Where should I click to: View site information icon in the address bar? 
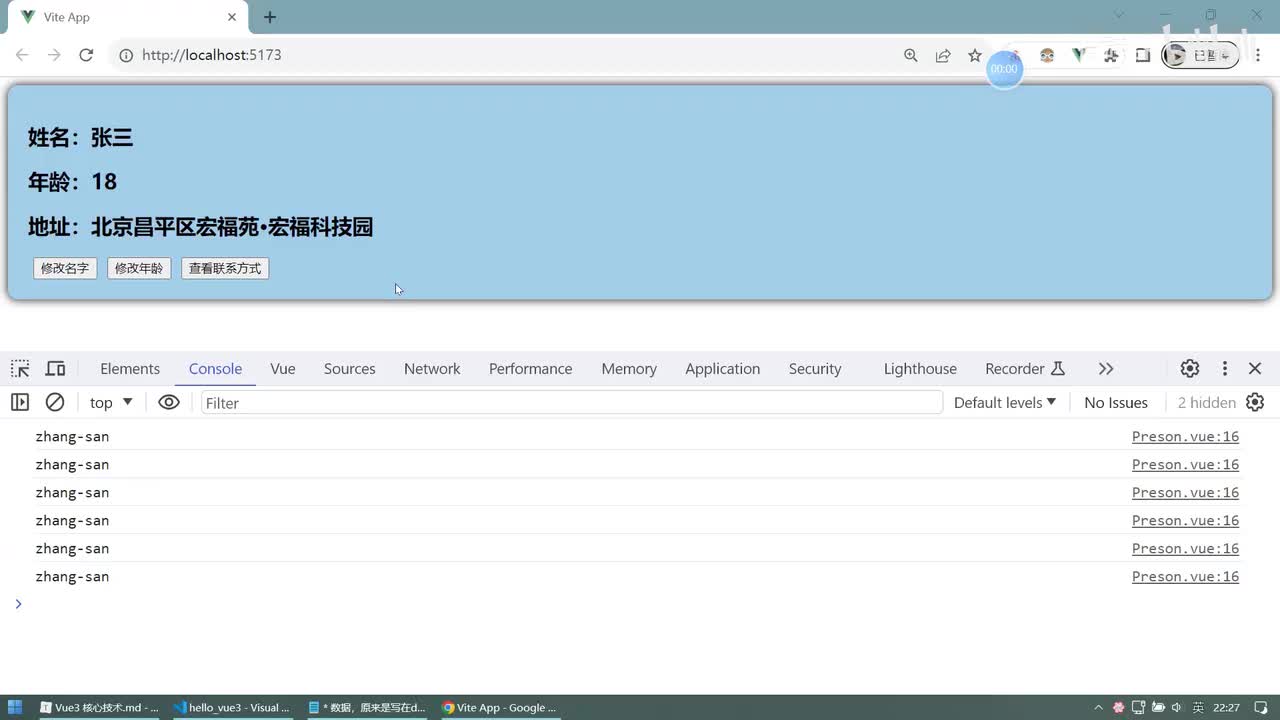point(126,55)
